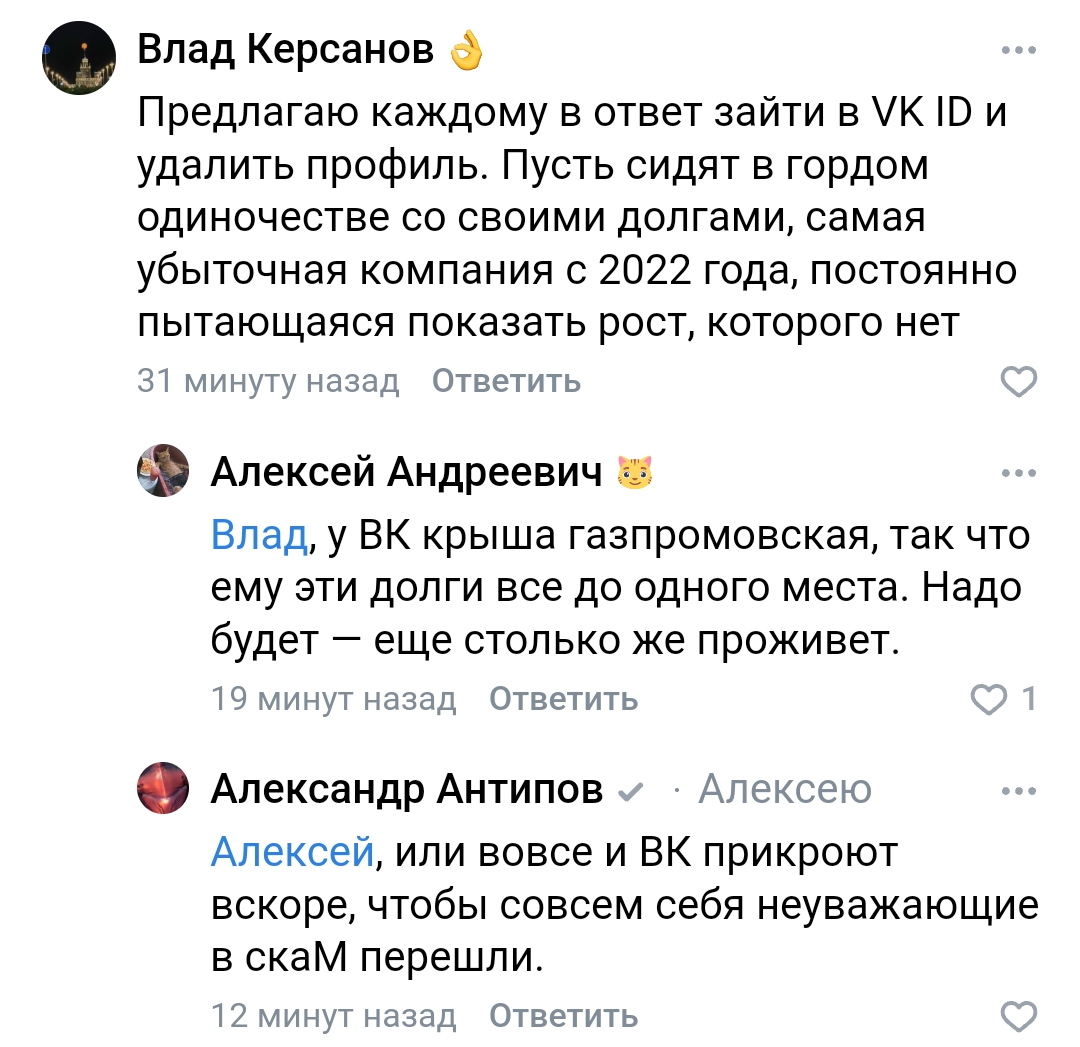
Task: Reply to Александр Антипов via Ответить
Action: 563,1015
